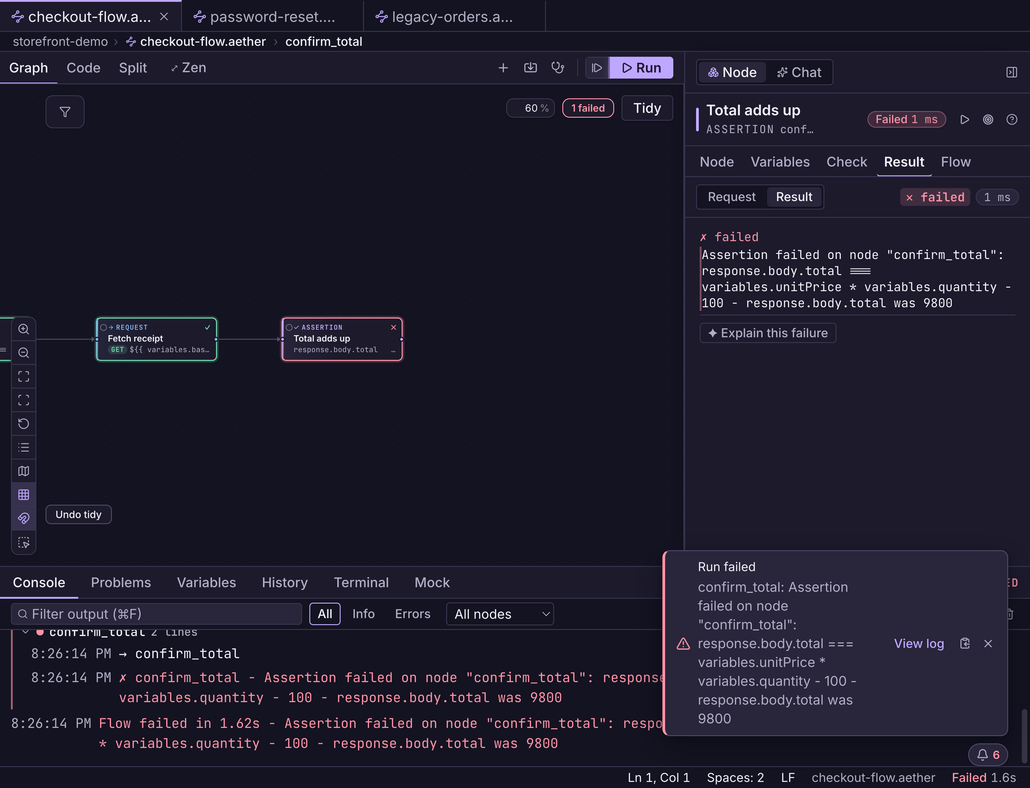This screenshot has width=1030, height=788.
Task: Run the checkout flow
Action: pyautogui.click(x=641, y=68)
